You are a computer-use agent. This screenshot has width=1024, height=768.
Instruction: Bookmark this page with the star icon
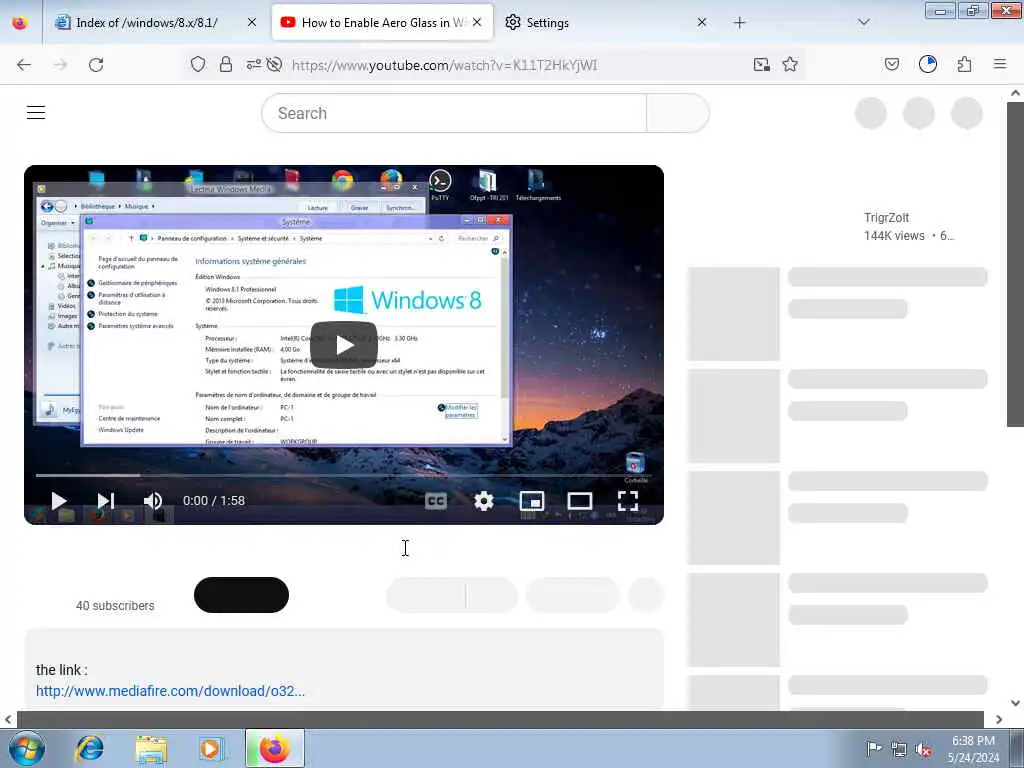point(790,64)
